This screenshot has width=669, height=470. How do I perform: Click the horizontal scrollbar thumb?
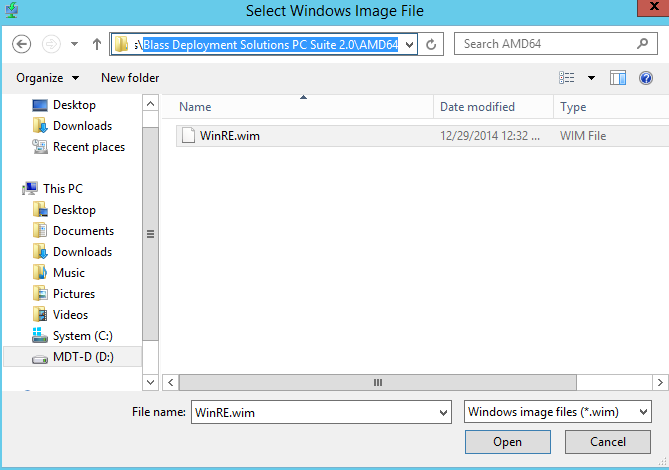coord(378,383)
